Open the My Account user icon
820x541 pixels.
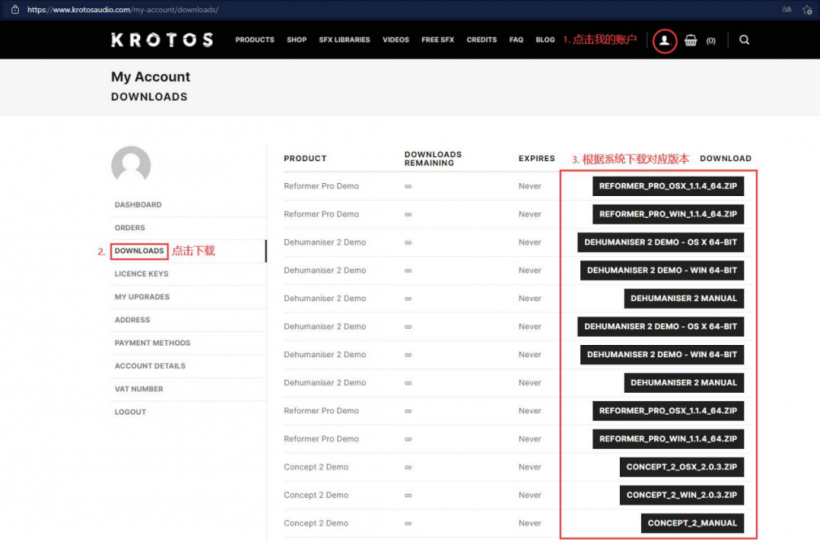click(664, 40)
